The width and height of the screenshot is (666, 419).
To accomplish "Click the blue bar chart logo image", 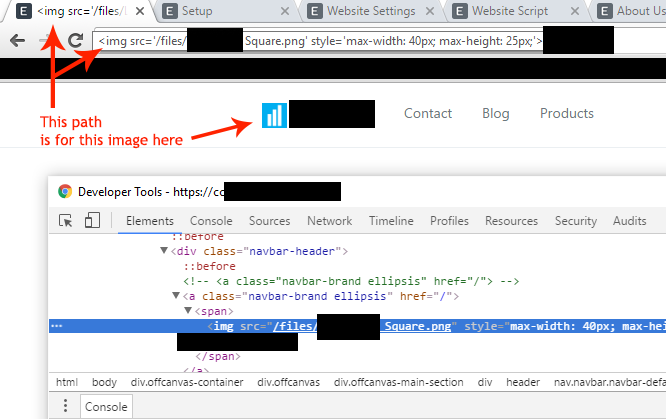I will coord(274,115).
